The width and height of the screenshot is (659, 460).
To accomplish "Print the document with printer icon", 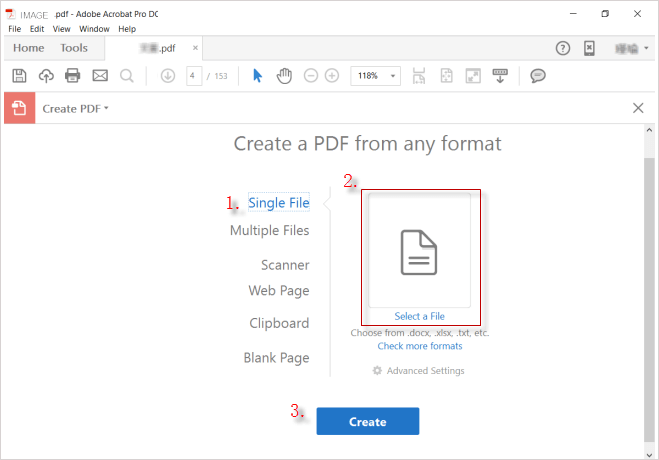I will pos(73,76).
